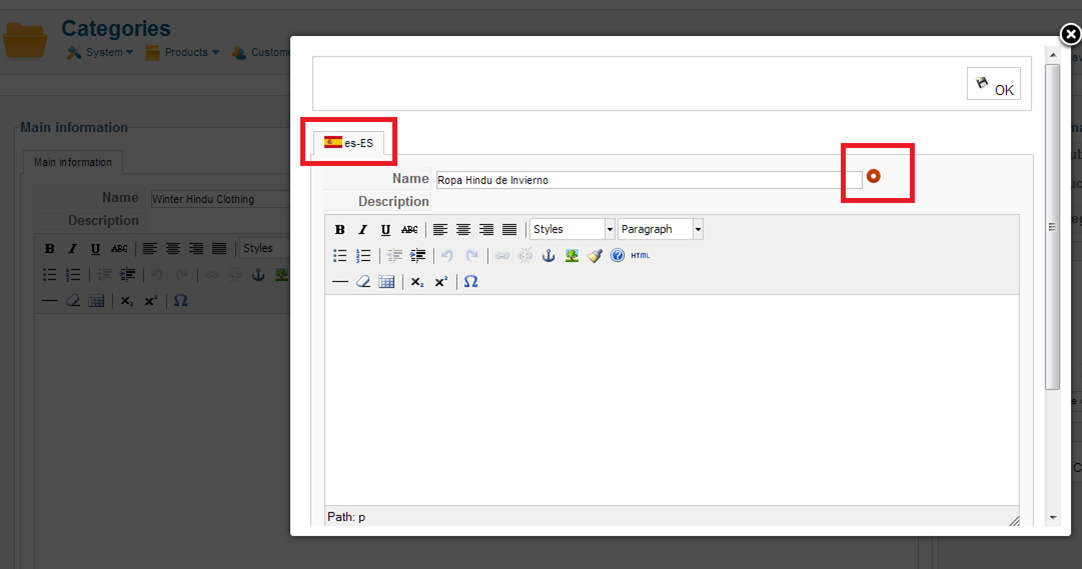Apply superscript in the dialog editor

point(441,282)
